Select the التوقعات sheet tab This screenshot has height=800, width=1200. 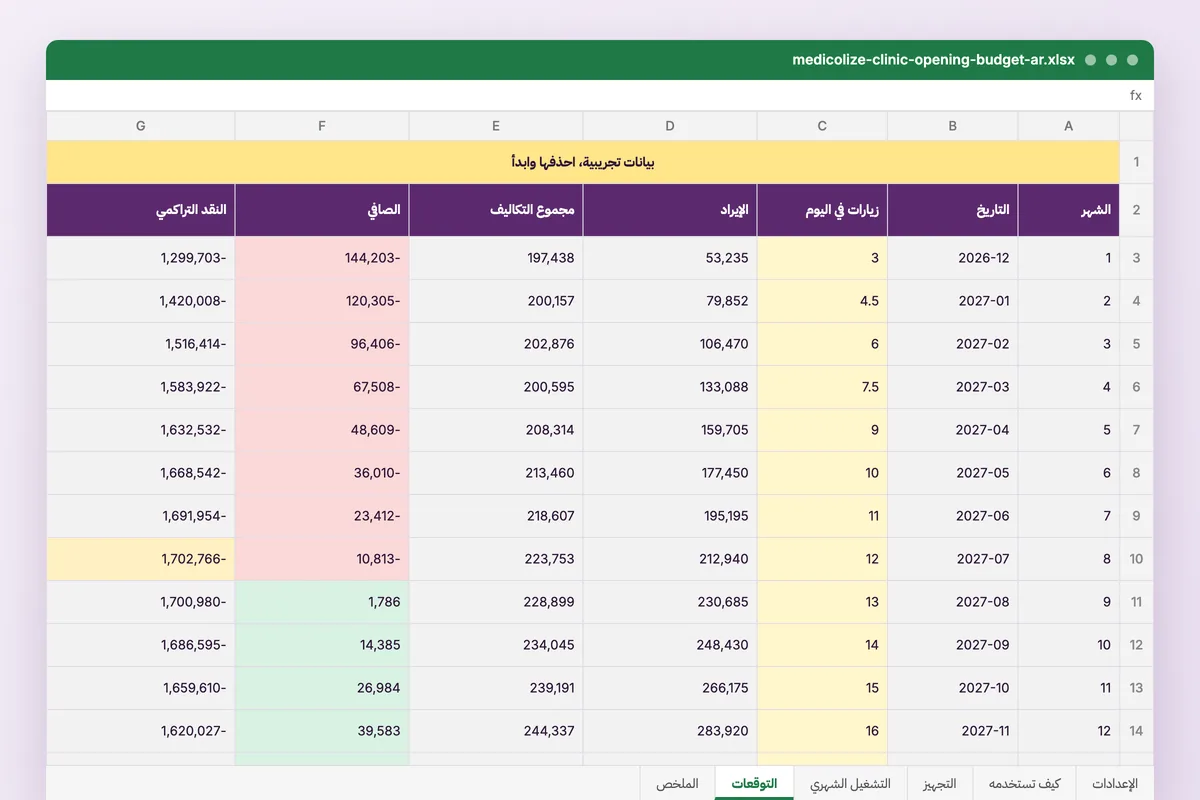[755, 784]
